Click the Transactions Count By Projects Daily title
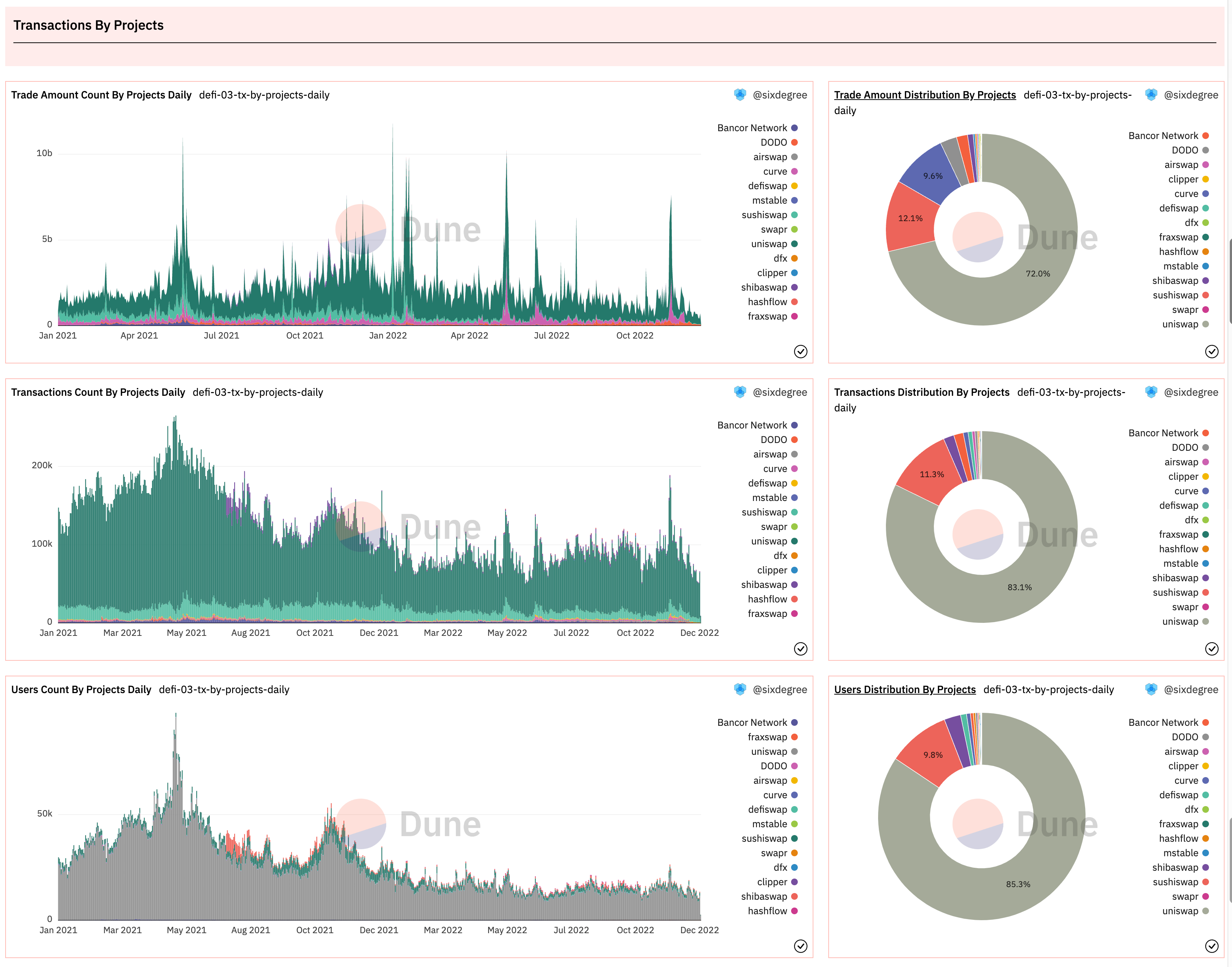 pyautogui.click(x=98, y=392)
